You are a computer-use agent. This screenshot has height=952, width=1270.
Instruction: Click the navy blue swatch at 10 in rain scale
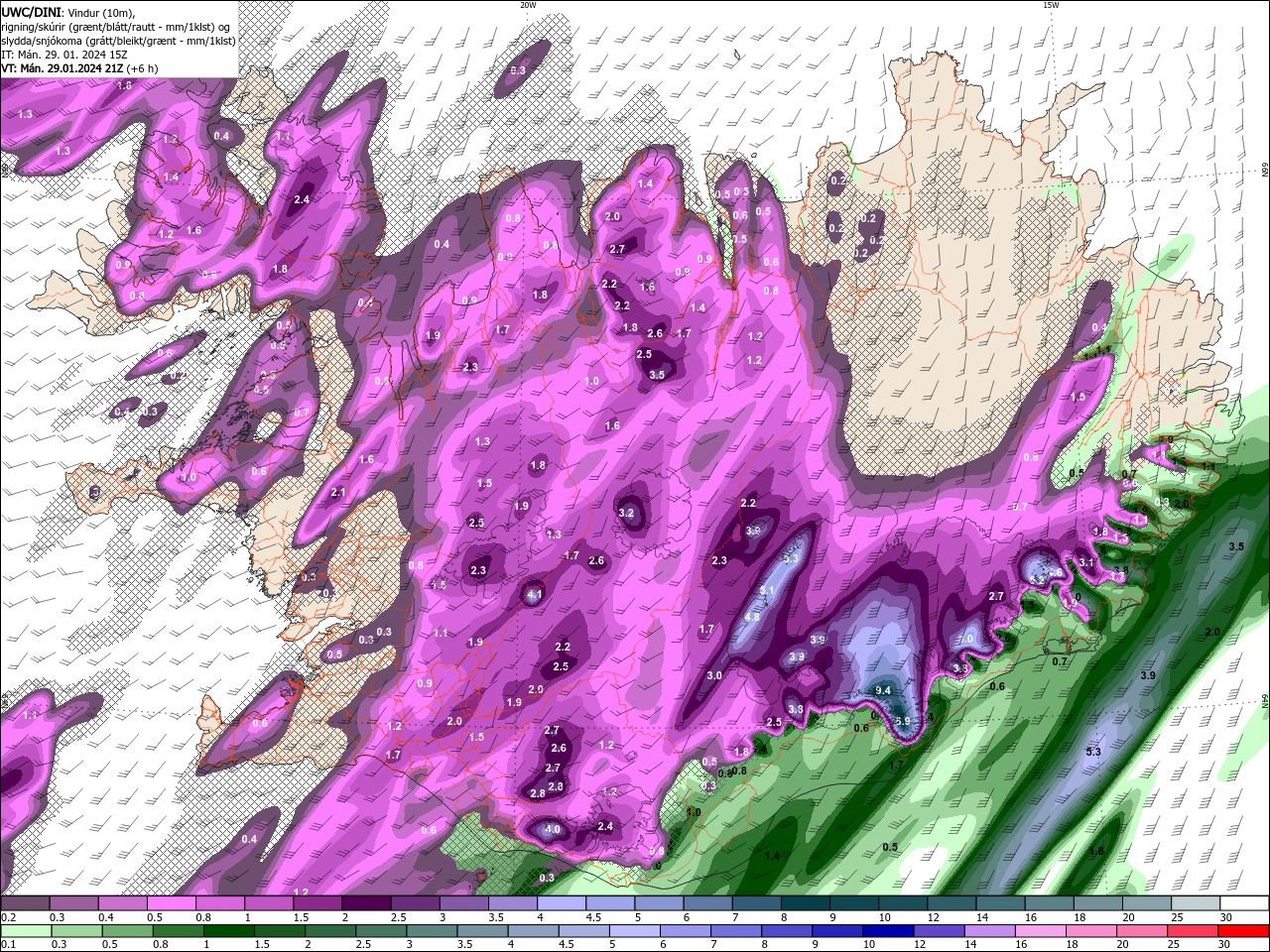(888, 930)
